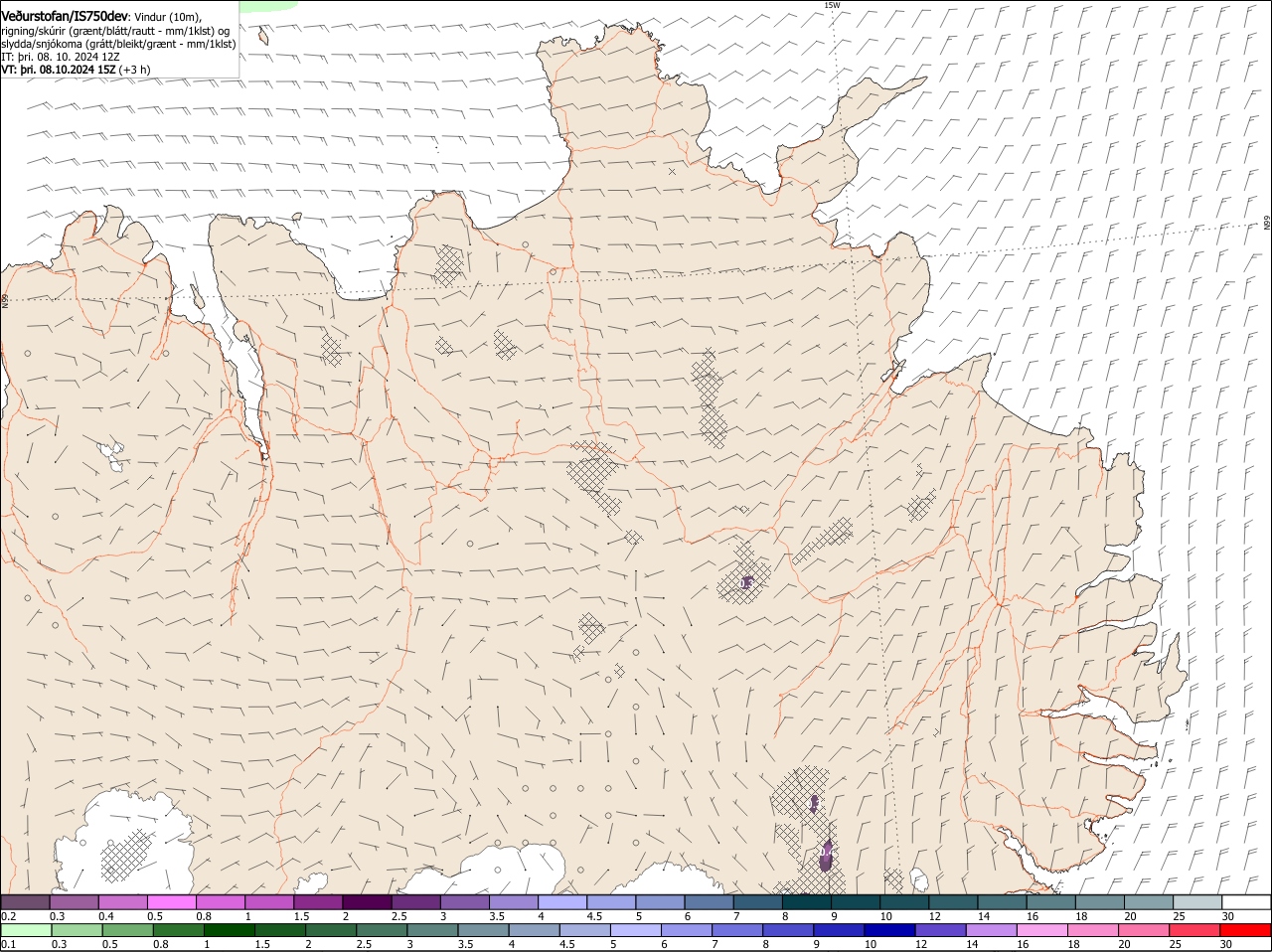Click the '15W' longitude label
The height and width of the screenshot is (952, 1272).
point(832,6)
